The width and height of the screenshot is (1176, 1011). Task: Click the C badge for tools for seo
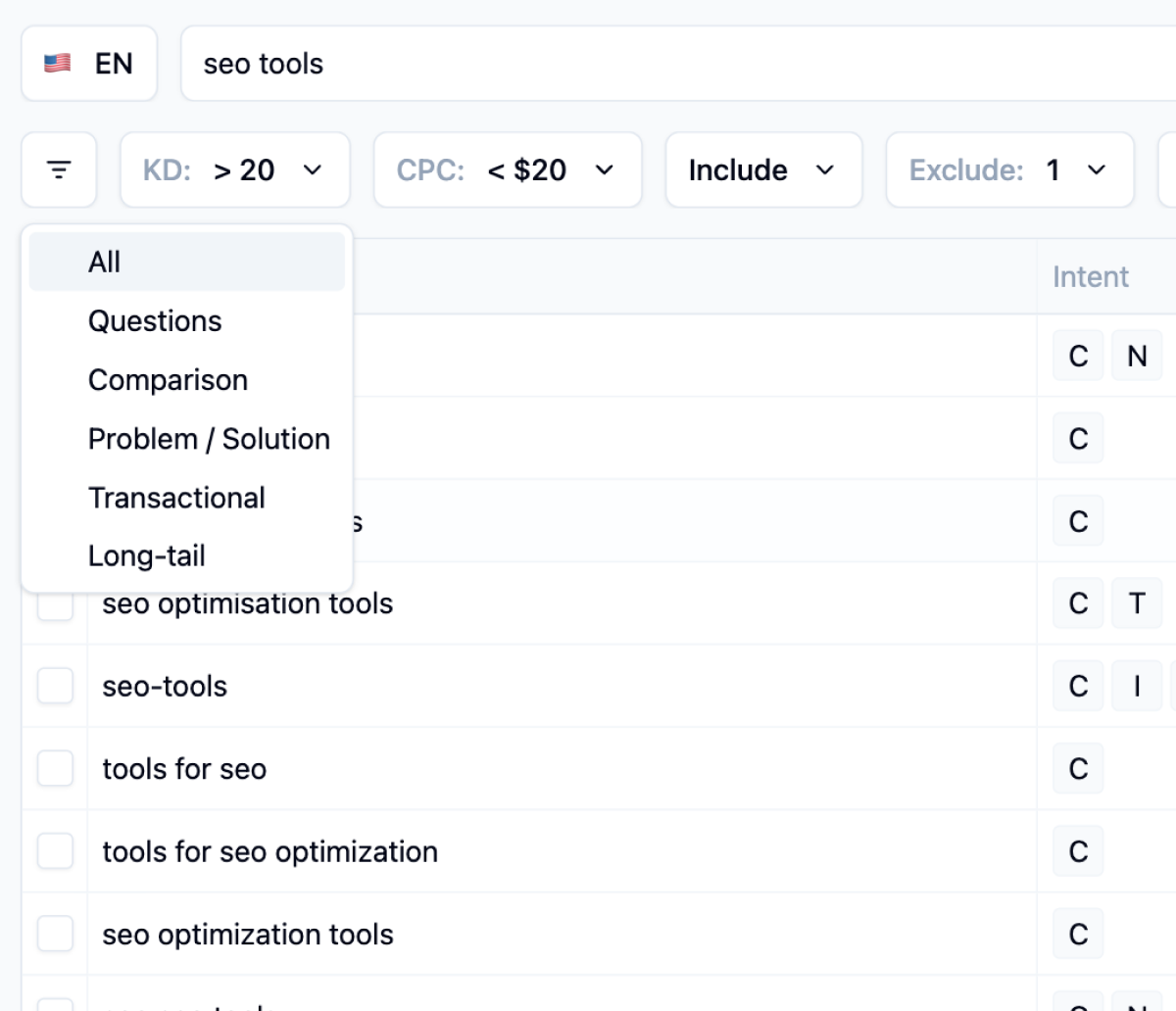(x=1078, y=769)
